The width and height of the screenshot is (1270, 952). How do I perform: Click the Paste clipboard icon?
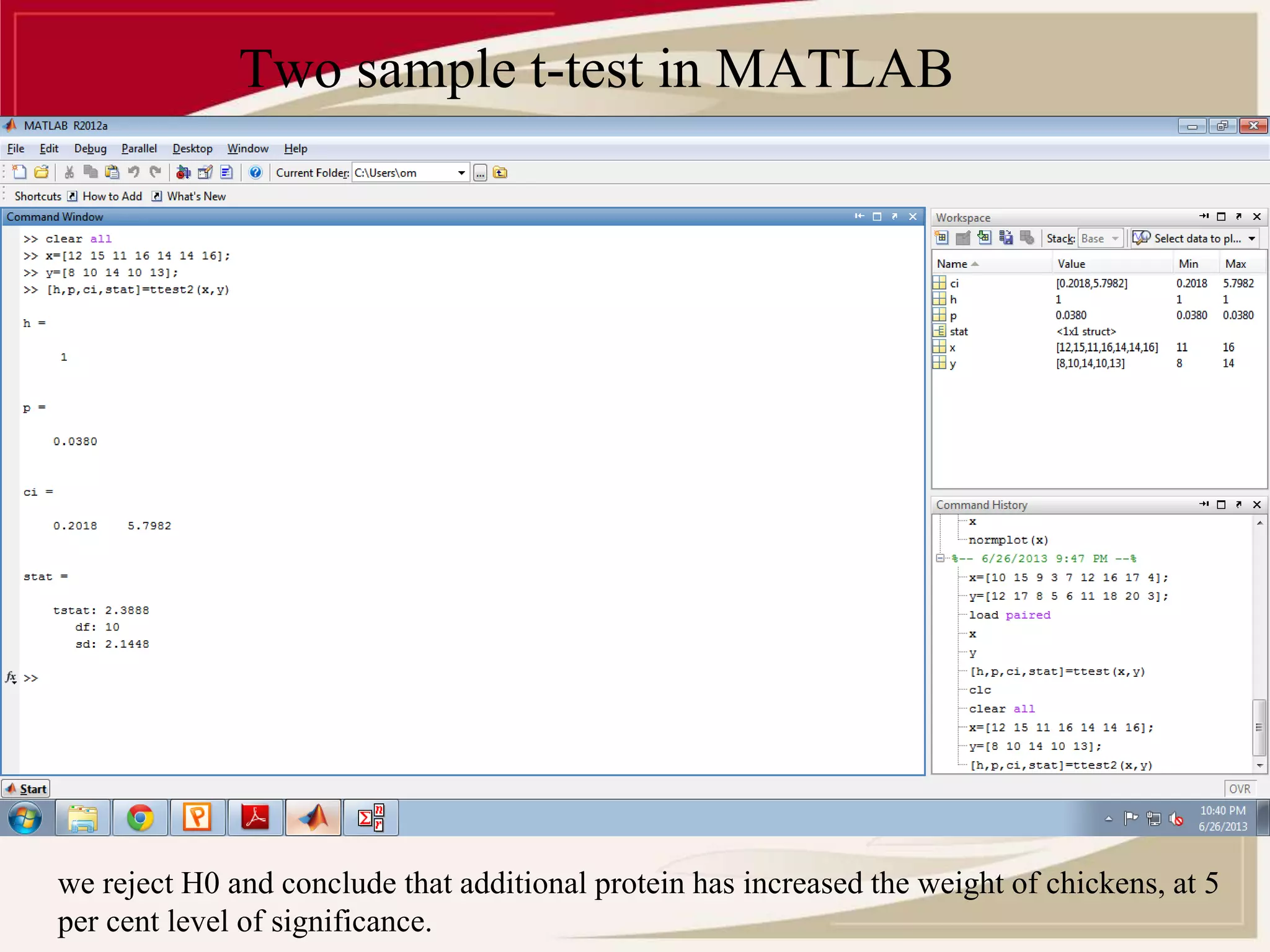coord(112,172)
